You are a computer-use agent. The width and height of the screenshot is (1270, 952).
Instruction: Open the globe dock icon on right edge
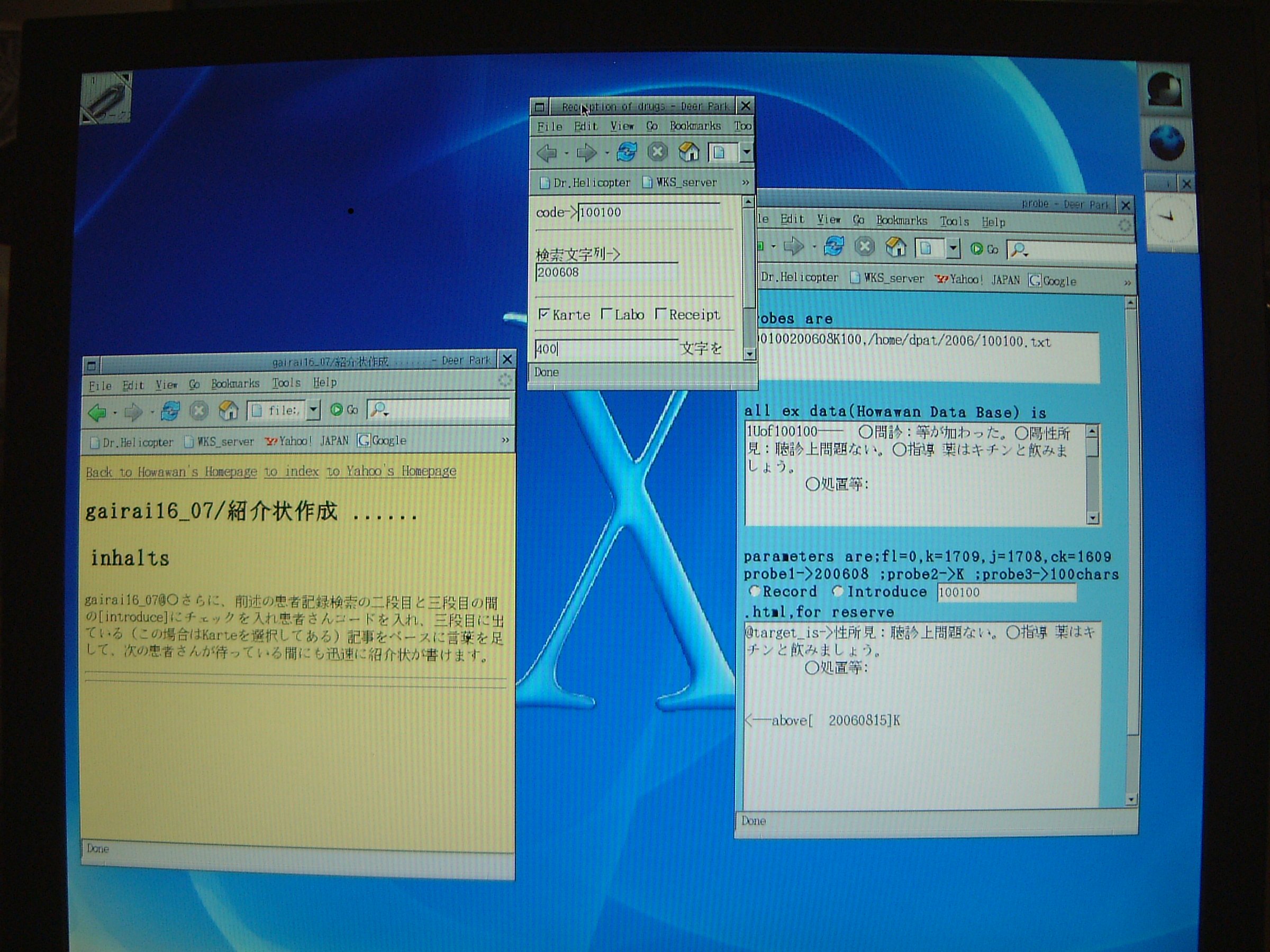pyautogui.click(x=1167, y=143)
